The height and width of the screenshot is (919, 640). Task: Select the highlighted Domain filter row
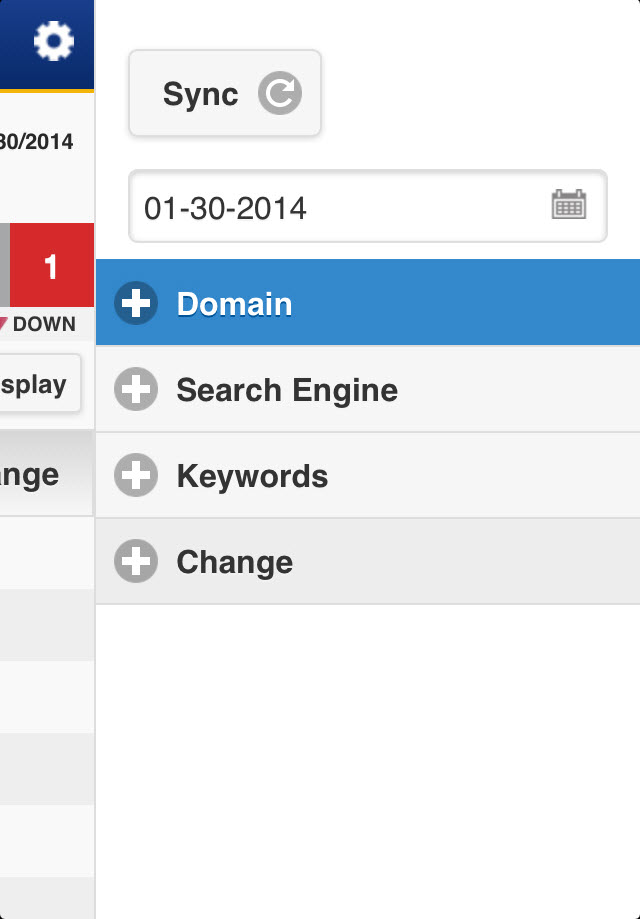(x=400, y=303)
